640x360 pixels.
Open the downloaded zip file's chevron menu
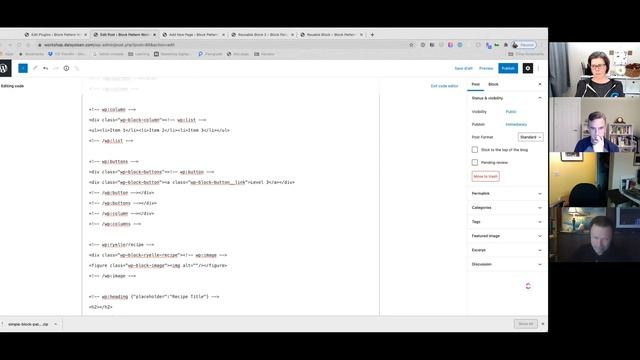(56, 324)
